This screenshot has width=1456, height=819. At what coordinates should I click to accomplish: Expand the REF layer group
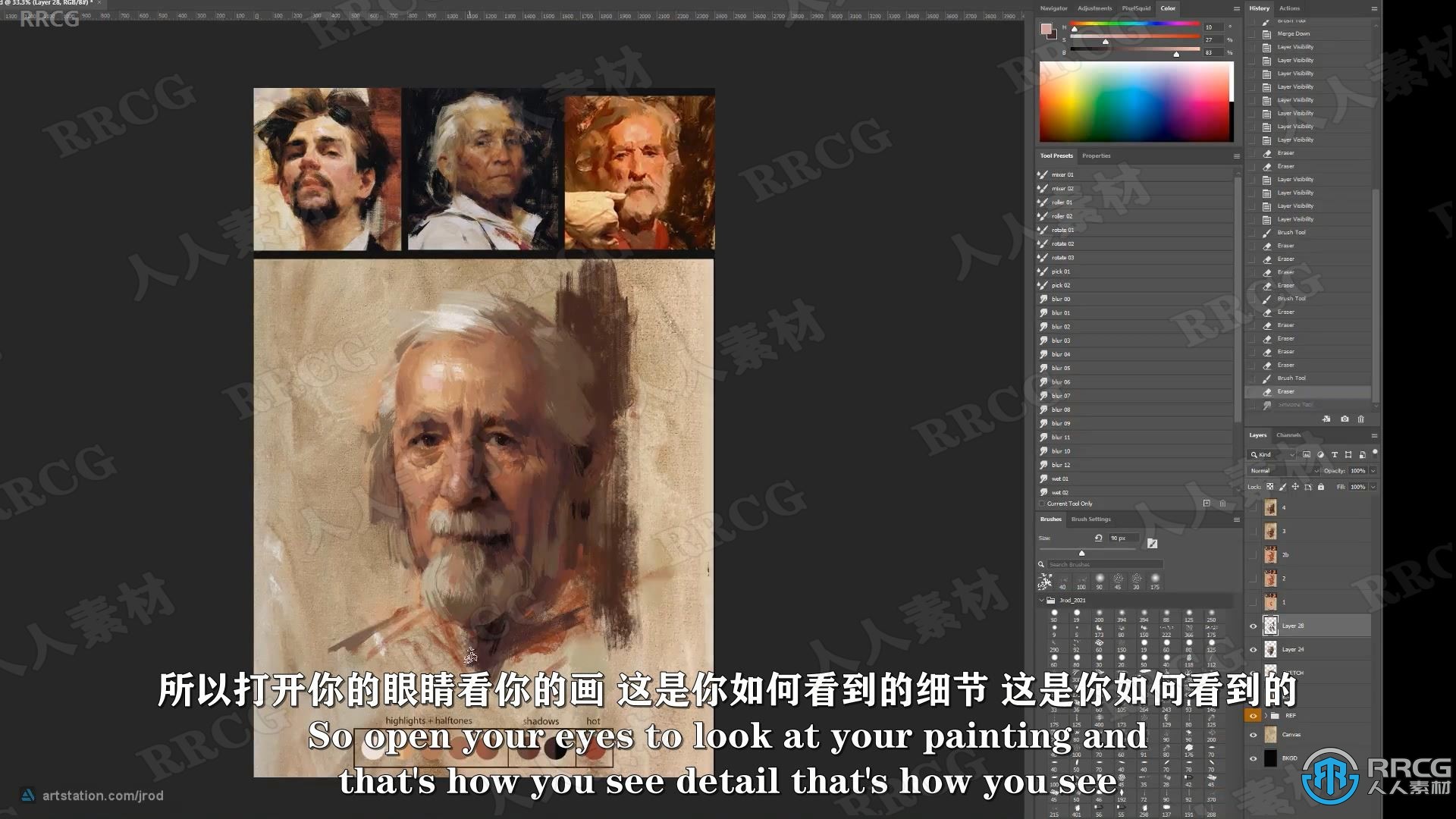[1266, 715]
